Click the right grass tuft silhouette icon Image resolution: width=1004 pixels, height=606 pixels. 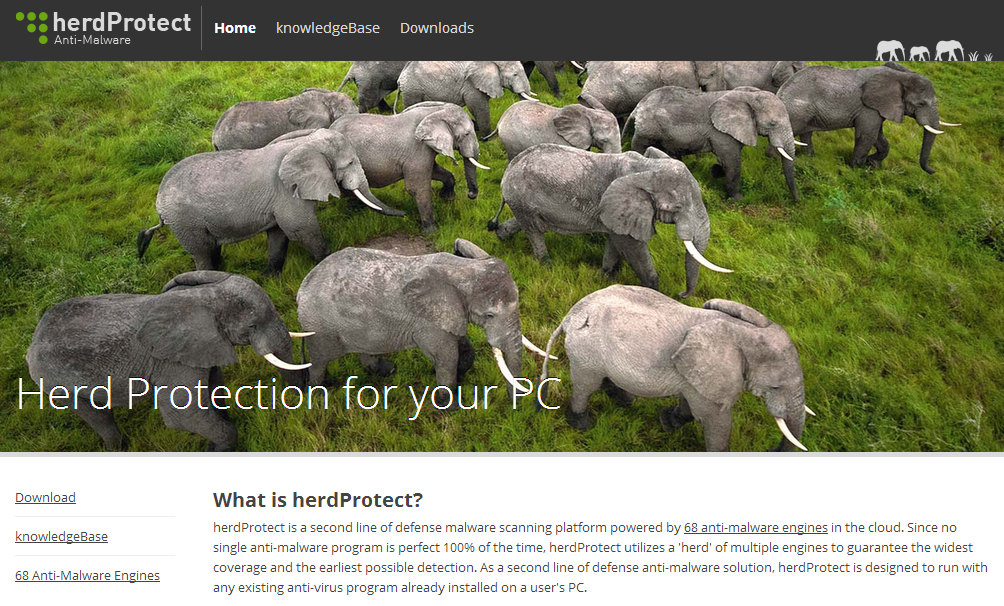[987, 56]
